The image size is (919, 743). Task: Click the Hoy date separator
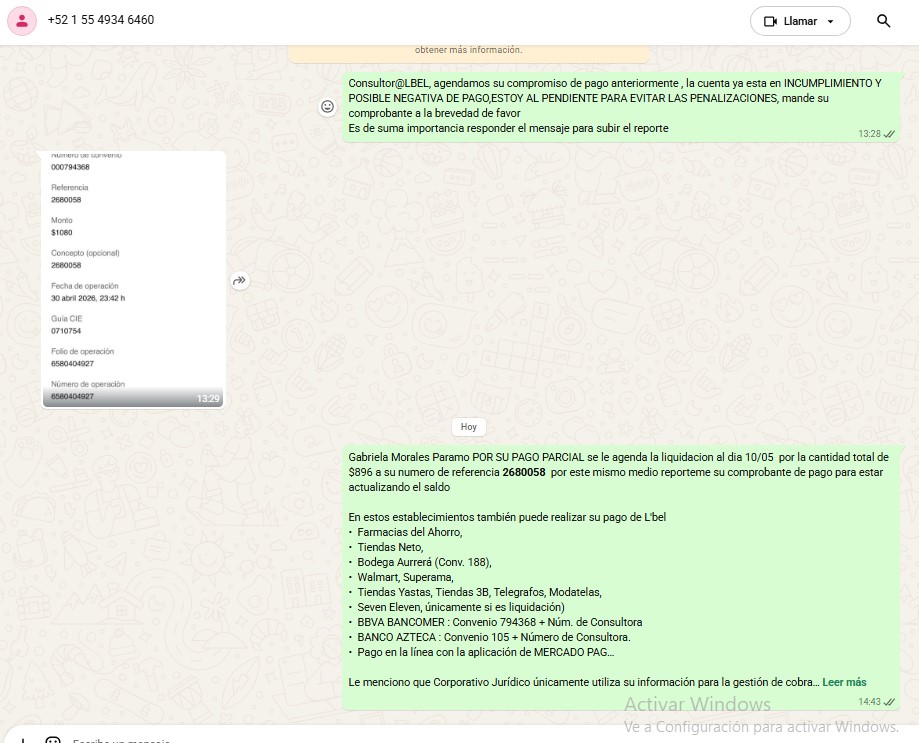point(468,427)
